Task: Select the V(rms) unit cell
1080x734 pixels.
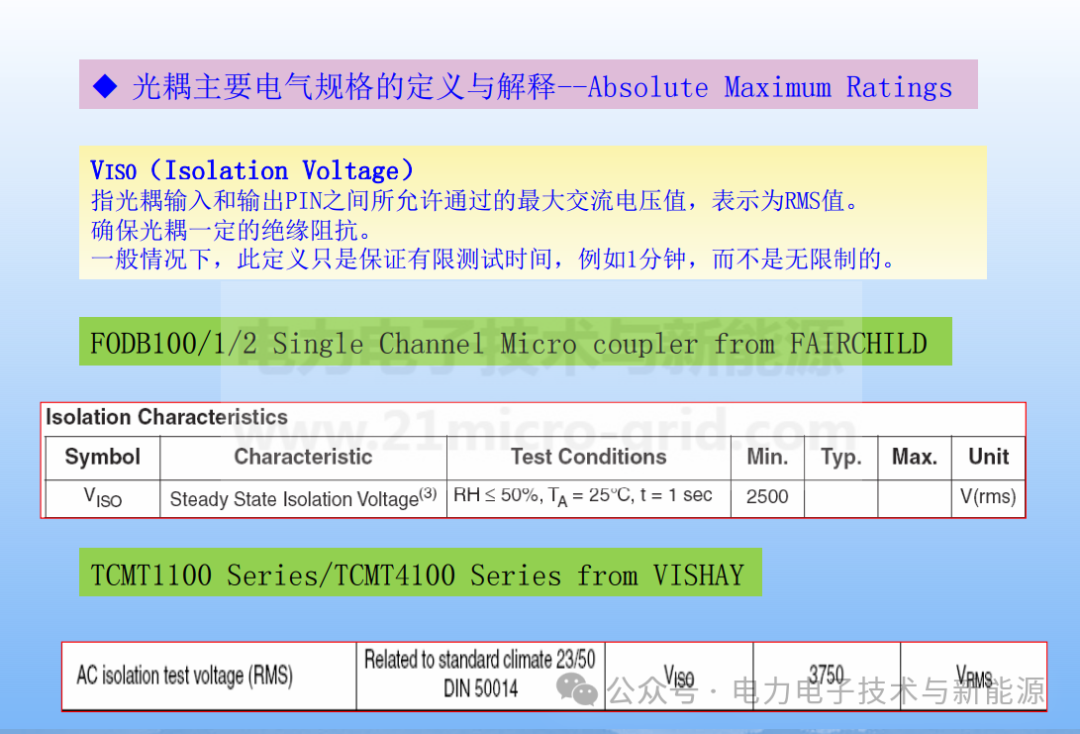Action: tap(988, 496)
